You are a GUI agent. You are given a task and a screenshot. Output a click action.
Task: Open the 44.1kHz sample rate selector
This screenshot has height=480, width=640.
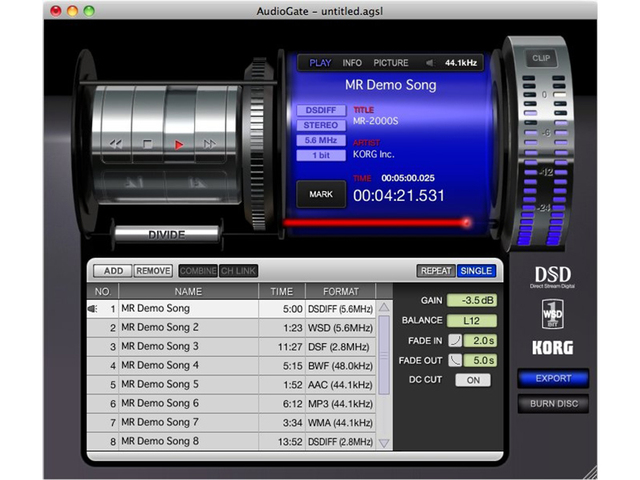pyautogui.click(x=461, y=63)
